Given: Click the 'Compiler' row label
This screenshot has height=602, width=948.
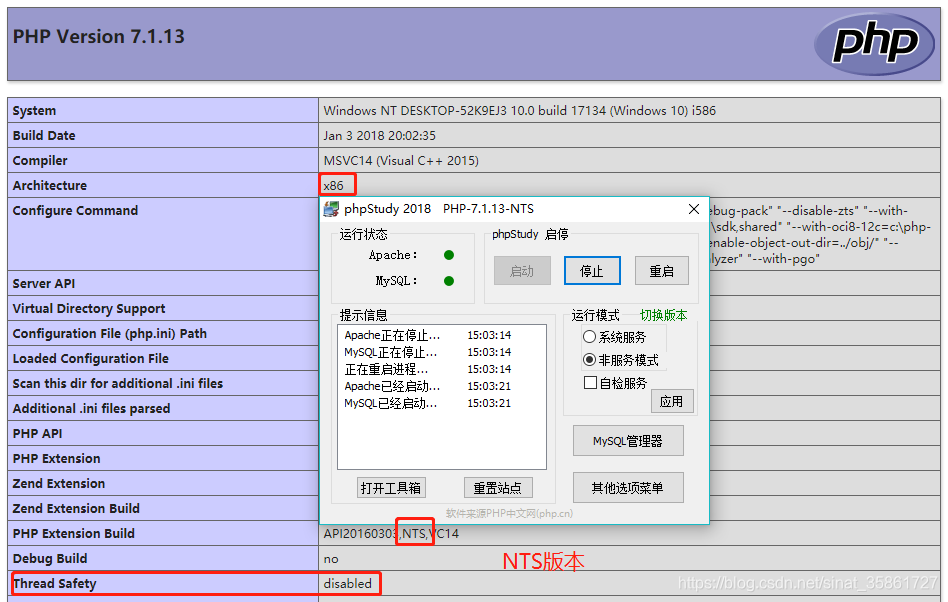Looking at the screenshot, I should 40,161.
